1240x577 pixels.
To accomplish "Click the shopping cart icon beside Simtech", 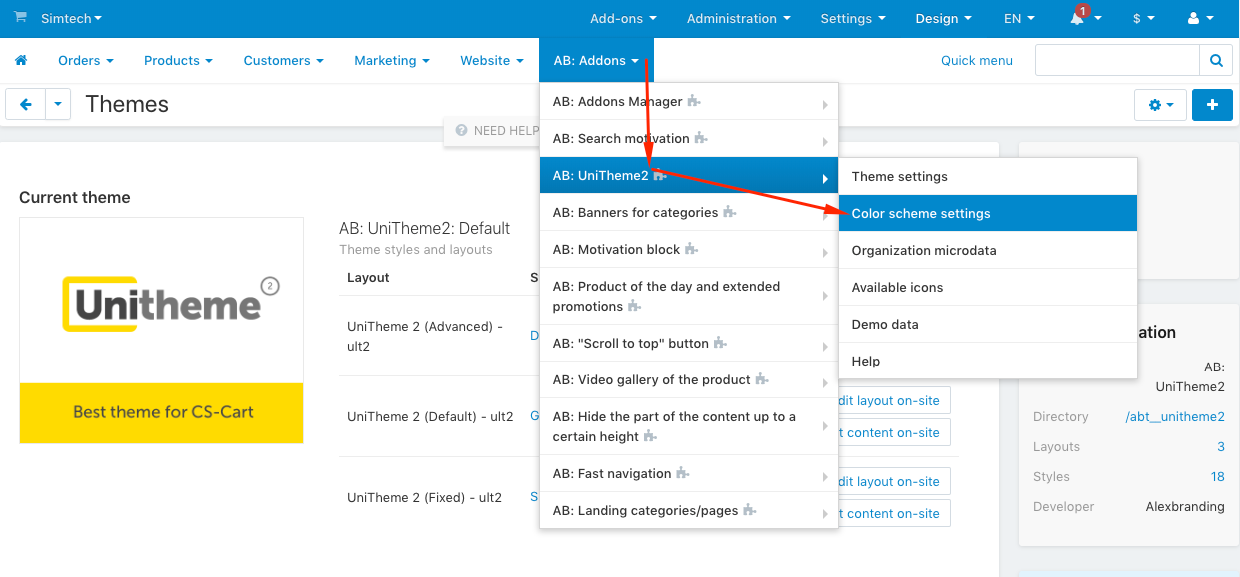I will click(21, 18).
